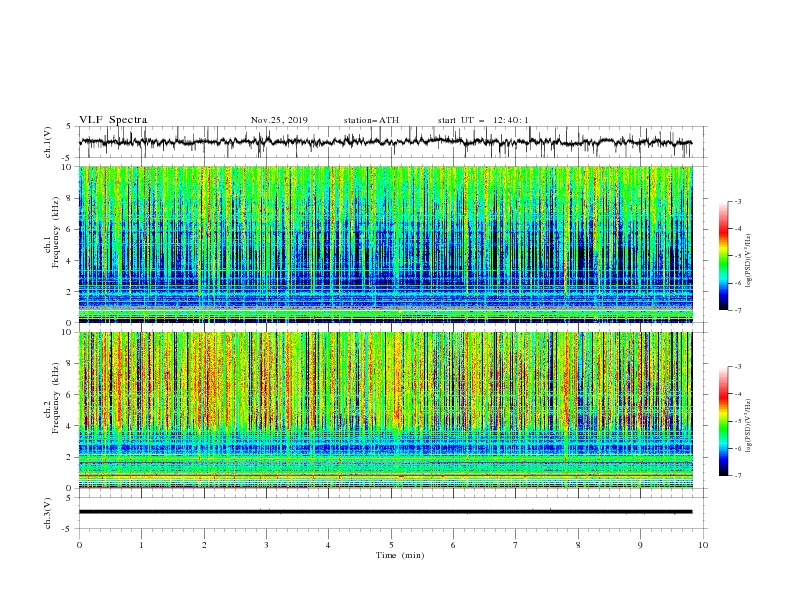Click the 'ch.3(V)' axis label

(x=48, y=513)
